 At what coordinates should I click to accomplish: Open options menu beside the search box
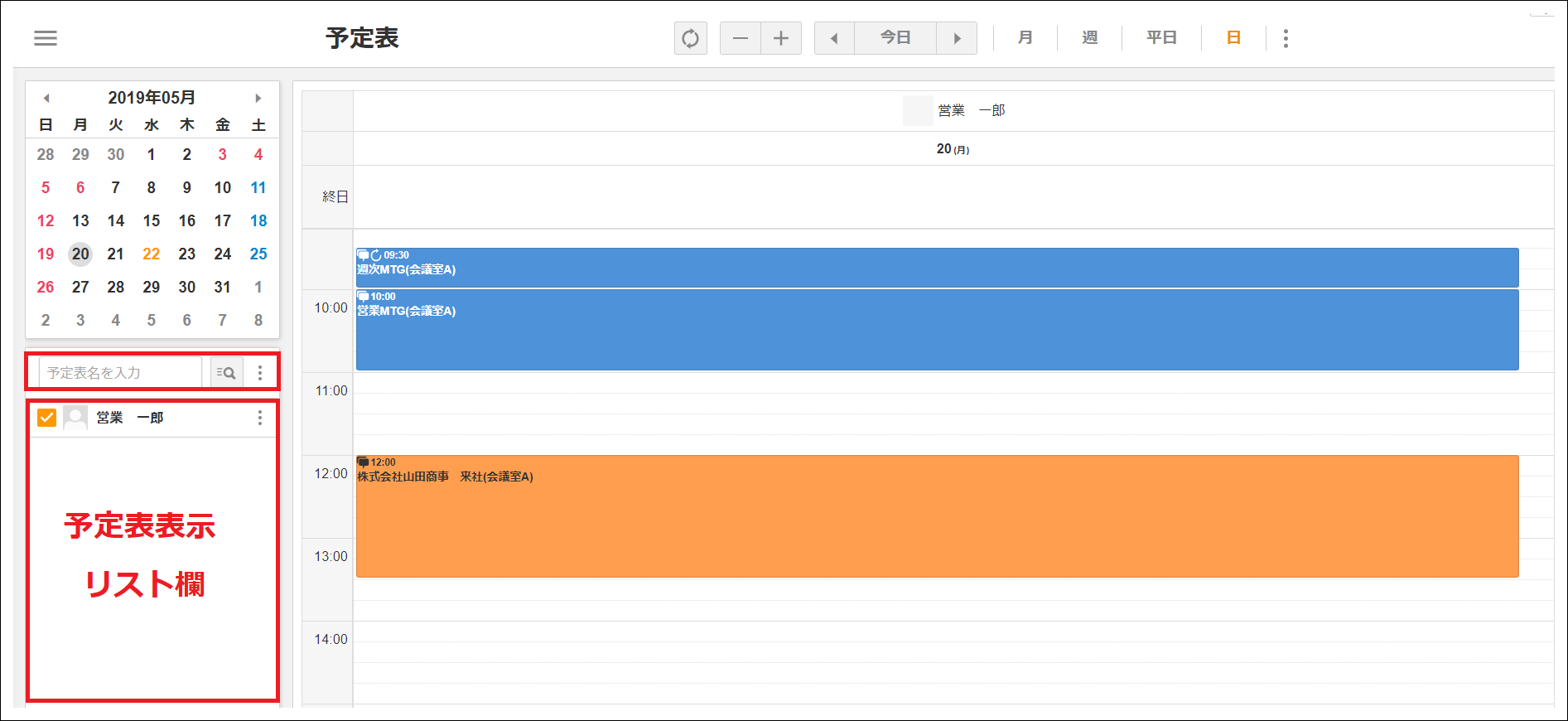(260, 373)
